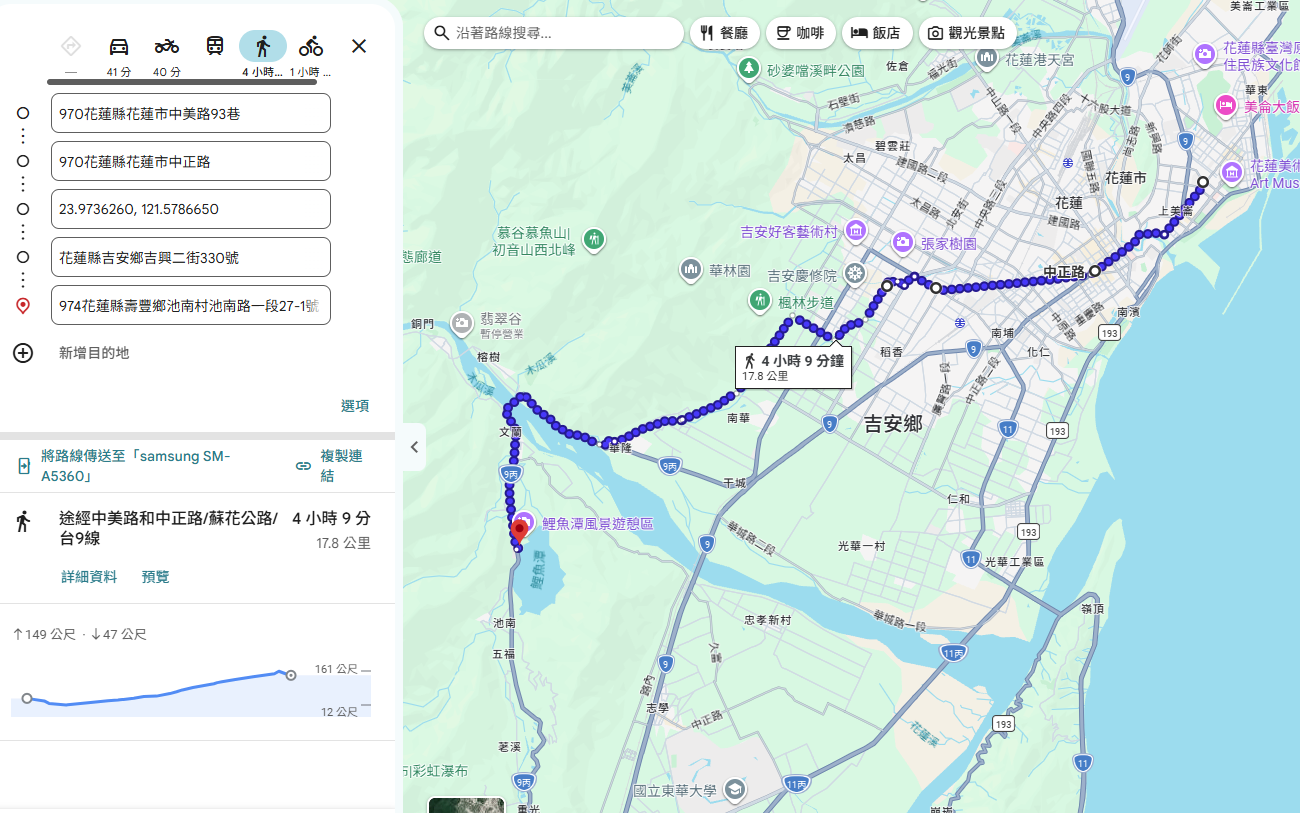Click the 華林園 museum marker
The width and height of the screenshot is (1300, 813).
coord(691,269)
